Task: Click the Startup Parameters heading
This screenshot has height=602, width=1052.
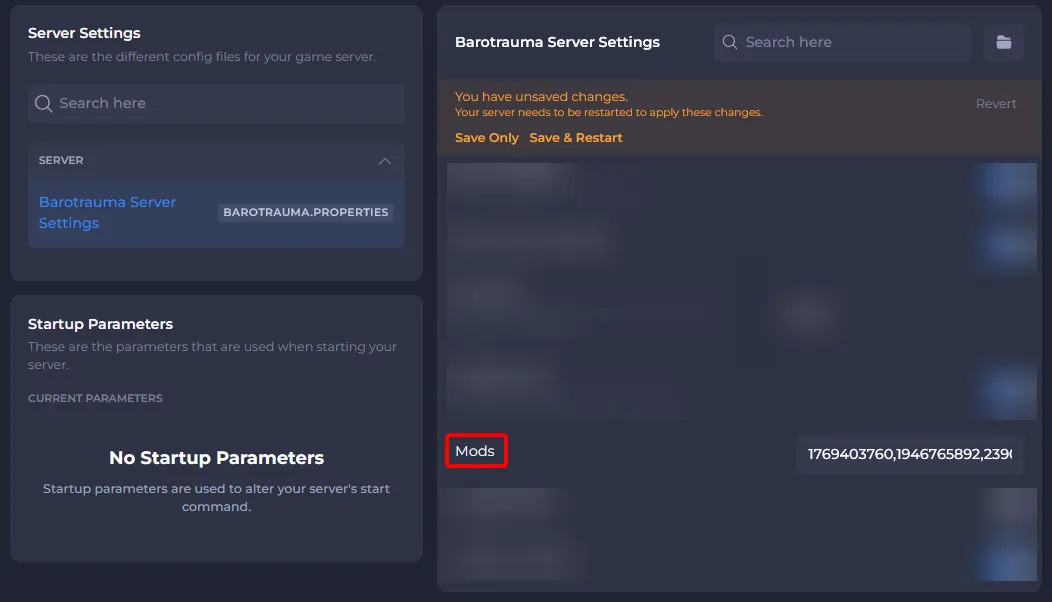Action: click(101, 324)
